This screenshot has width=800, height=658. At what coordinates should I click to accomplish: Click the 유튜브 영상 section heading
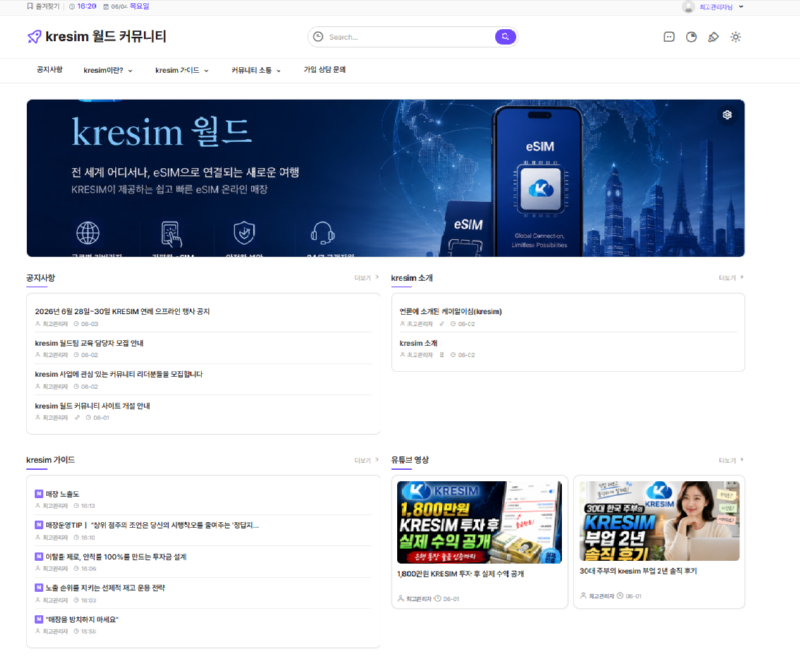tap(410, 460)
